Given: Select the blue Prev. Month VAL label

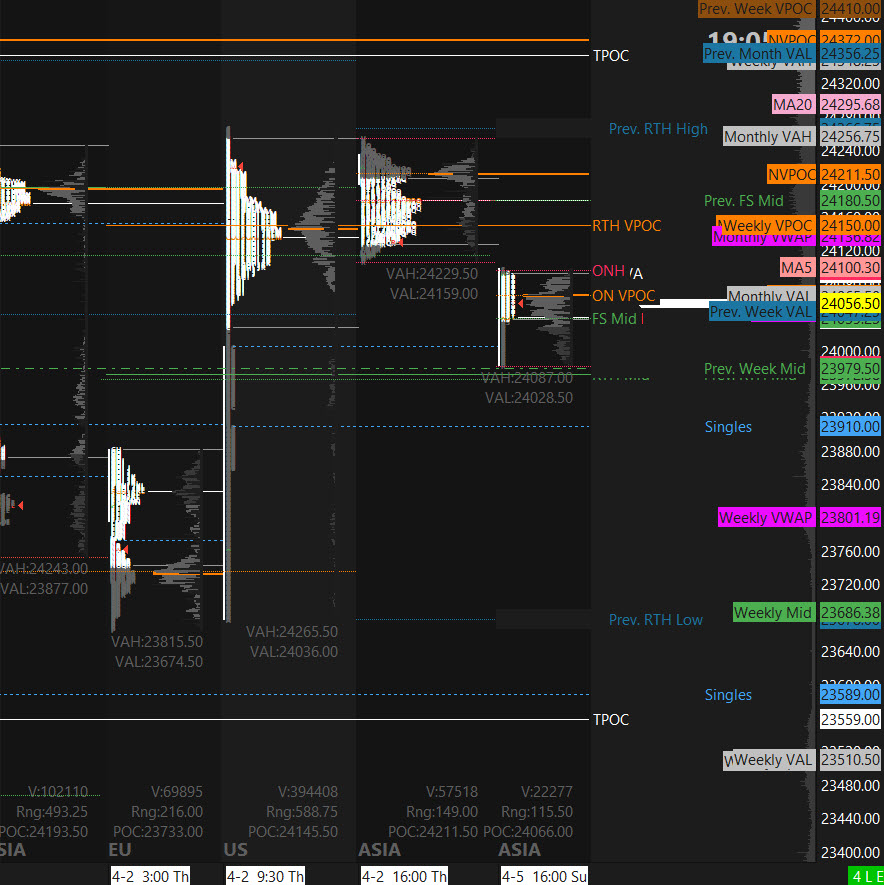Looking at the screenshot, I should pyautogui.click(x=759, y=53).
